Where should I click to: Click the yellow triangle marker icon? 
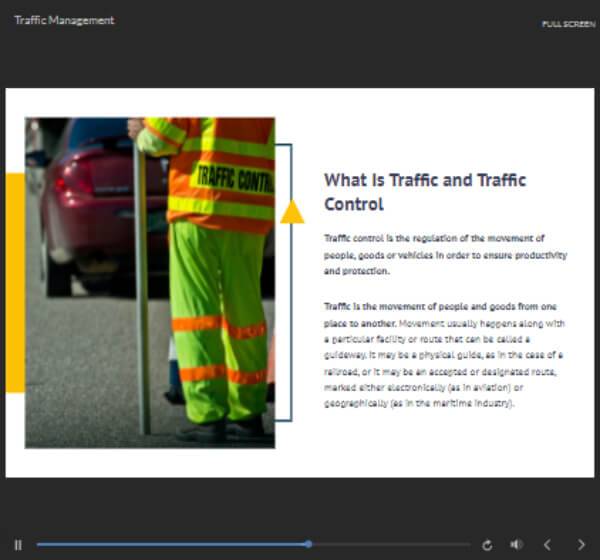(292, 212)
